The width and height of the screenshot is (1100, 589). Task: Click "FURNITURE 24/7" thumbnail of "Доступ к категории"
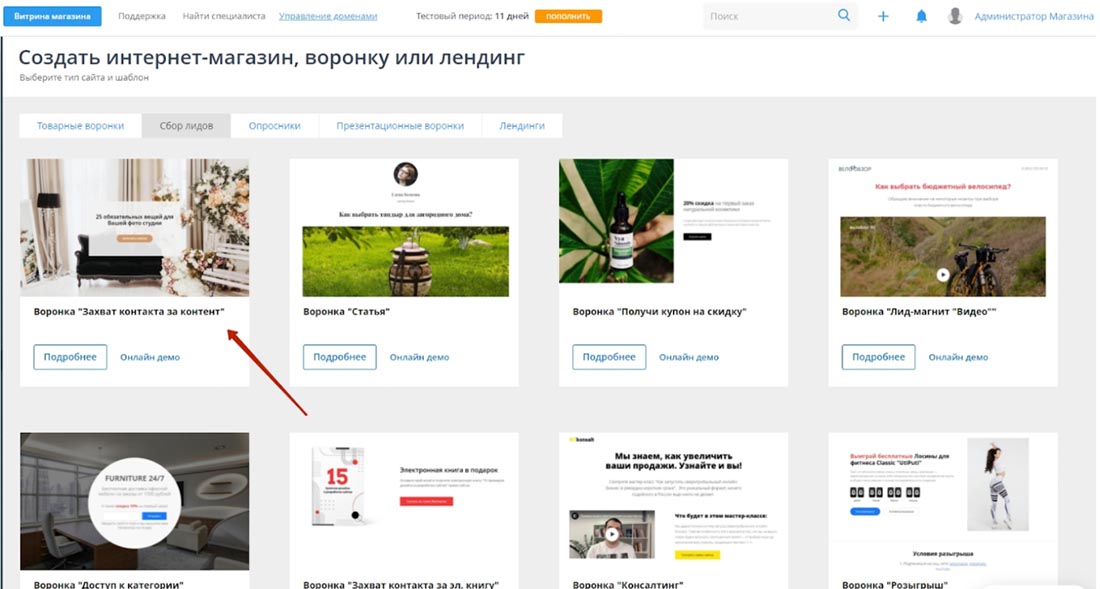(x=135, y=501)
